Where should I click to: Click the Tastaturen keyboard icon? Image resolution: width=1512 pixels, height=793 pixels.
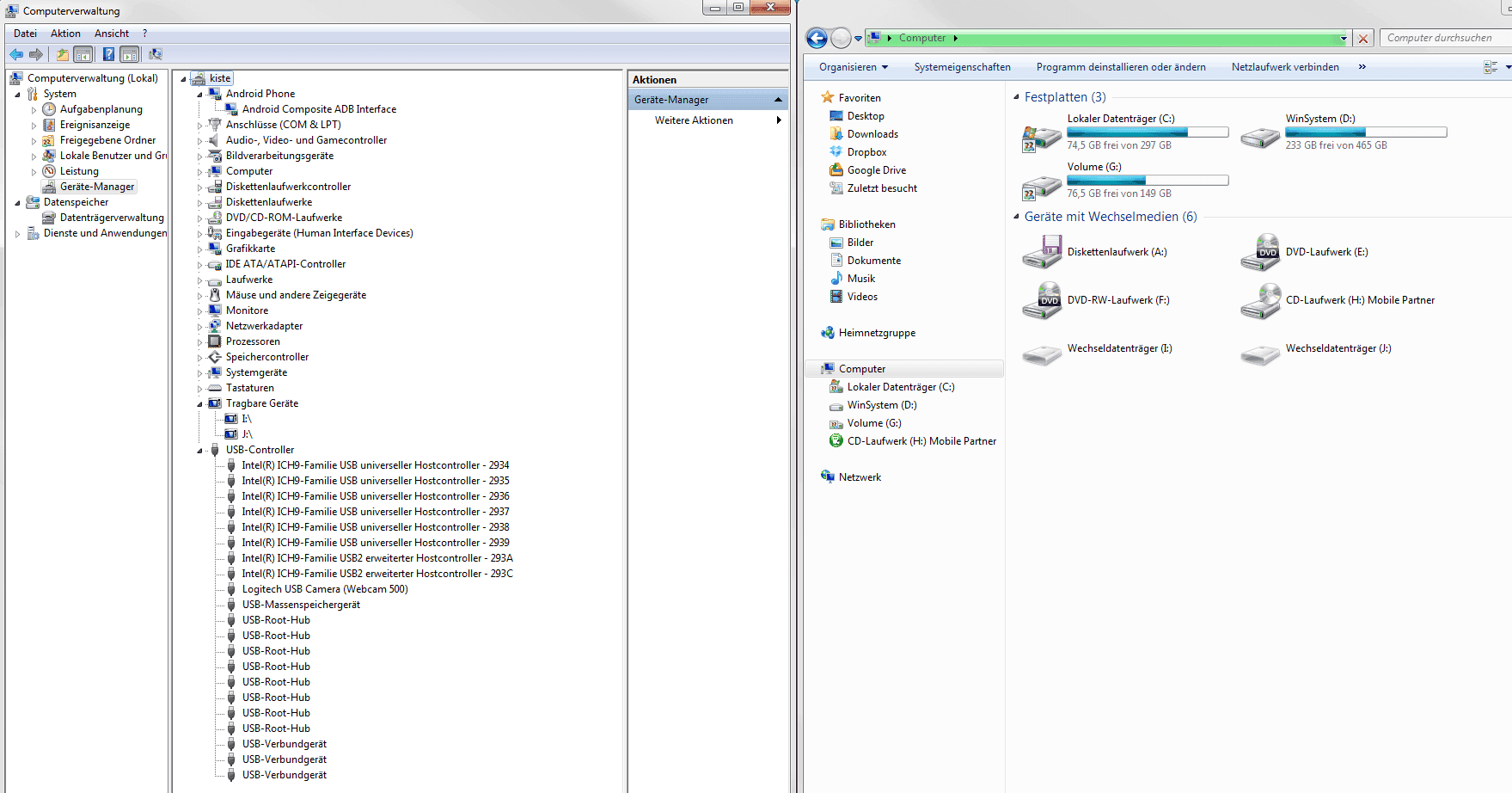coord(215,388)
